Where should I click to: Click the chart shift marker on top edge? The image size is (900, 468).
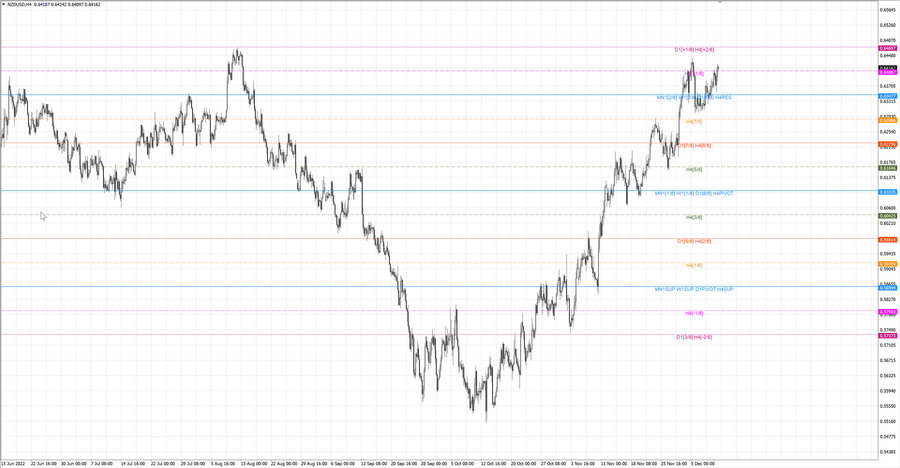click(720, 2)
